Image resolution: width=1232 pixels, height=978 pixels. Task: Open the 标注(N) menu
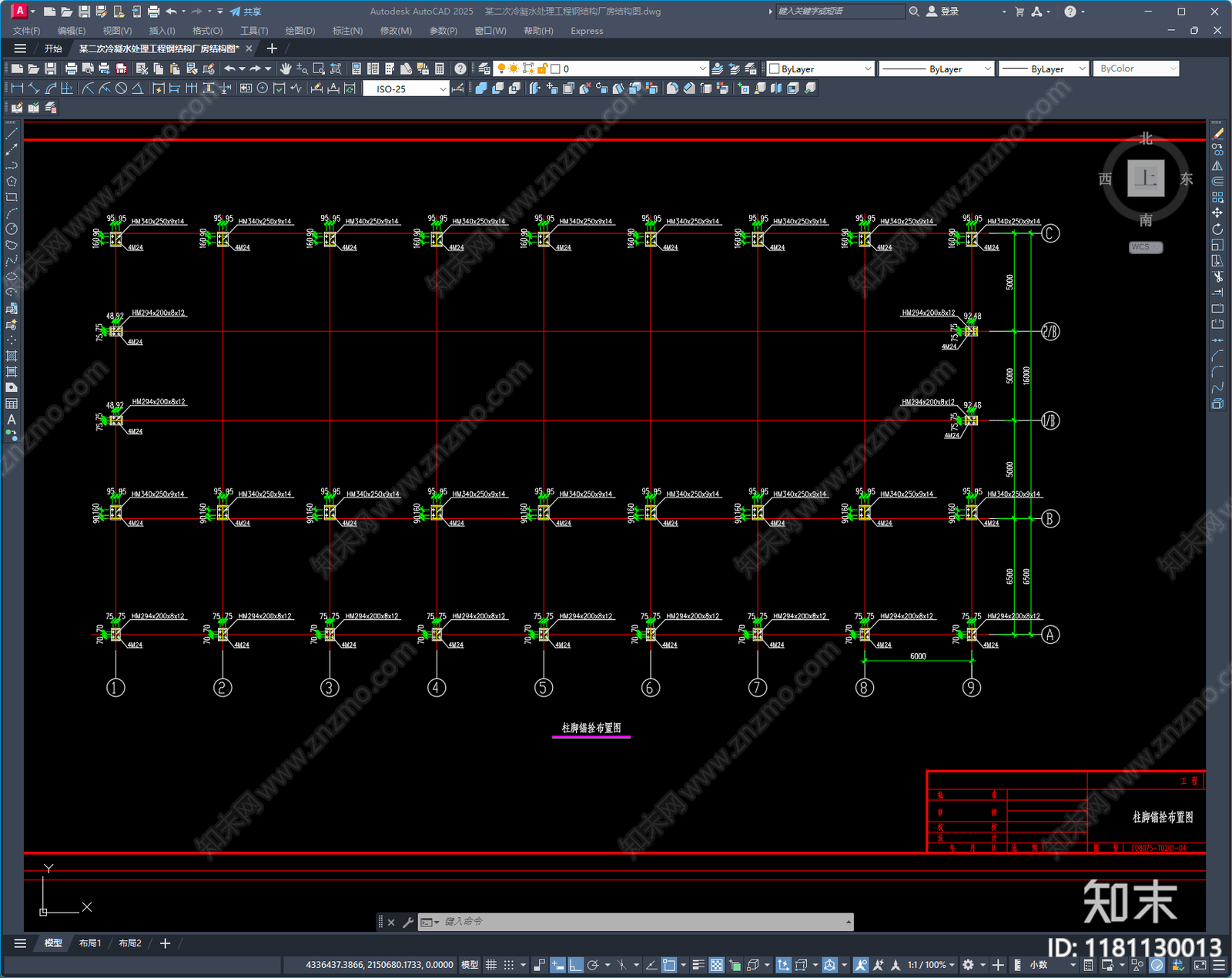[347, 31]
